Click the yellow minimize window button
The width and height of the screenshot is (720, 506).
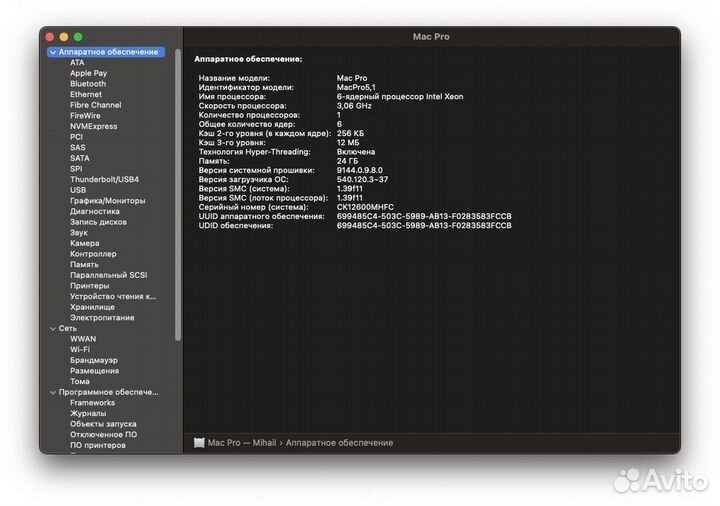[x=64, y=37]
